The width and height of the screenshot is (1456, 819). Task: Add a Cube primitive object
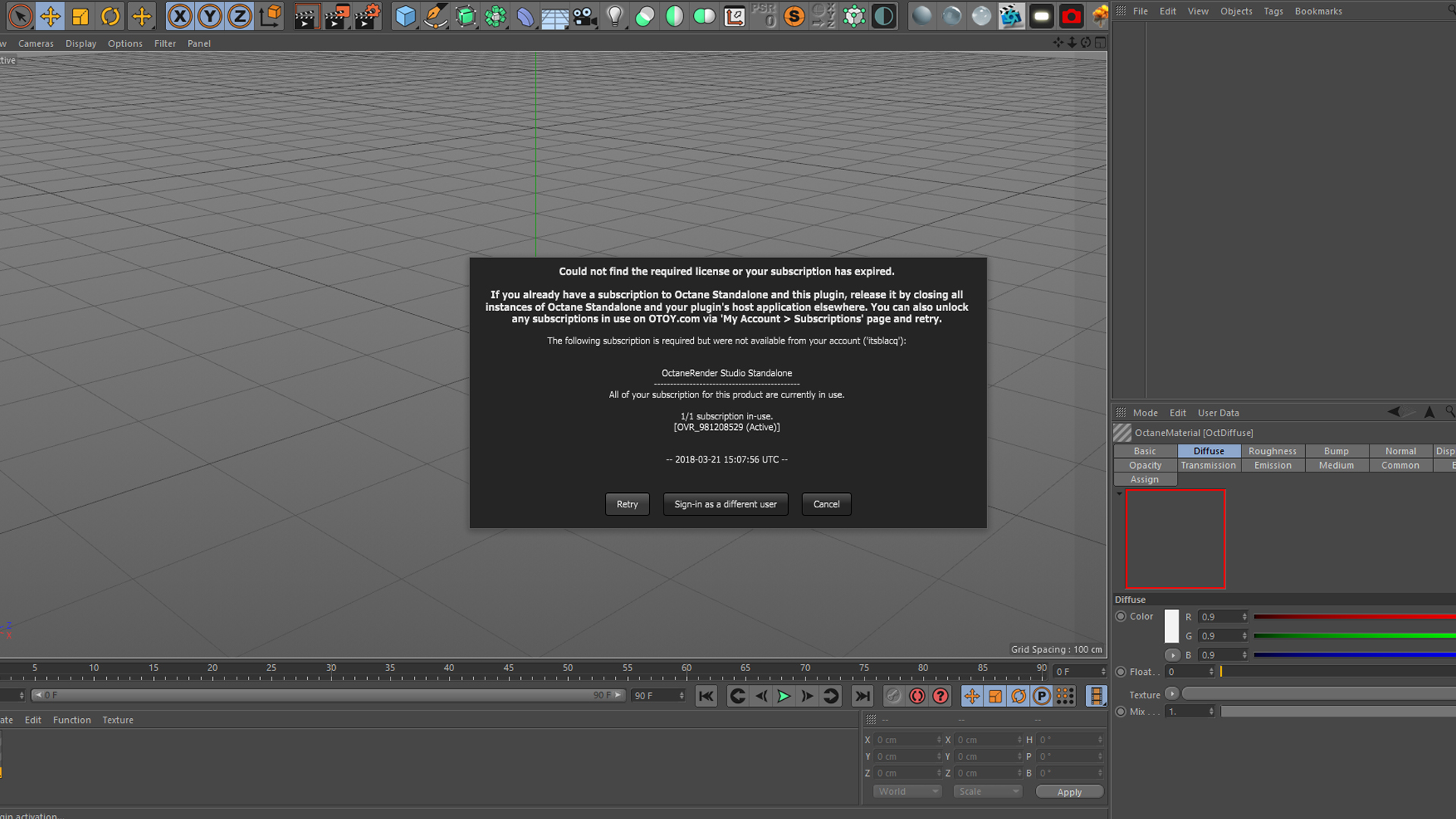pyautogui.click(x=406, y=16)
